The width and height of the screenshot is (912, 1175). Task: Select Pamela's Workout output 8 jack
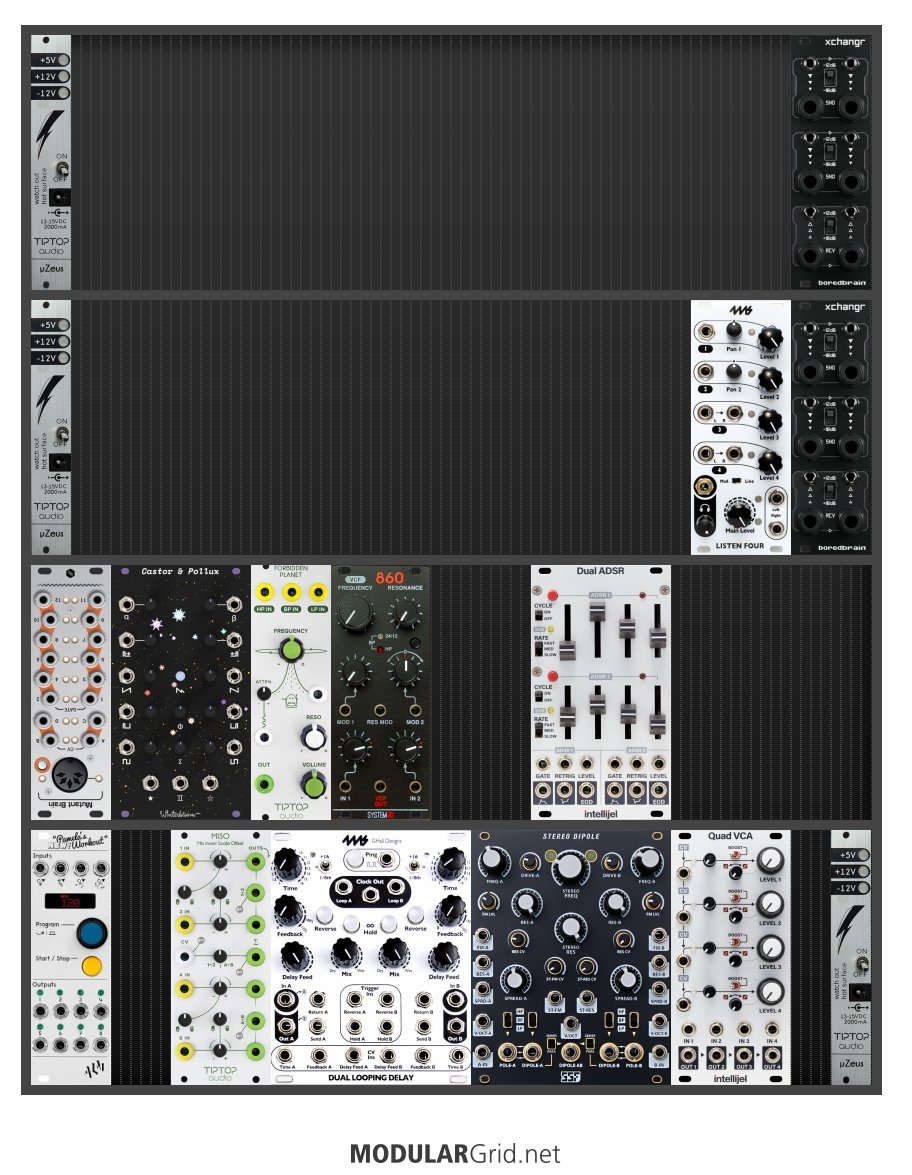pos(100,1045)
